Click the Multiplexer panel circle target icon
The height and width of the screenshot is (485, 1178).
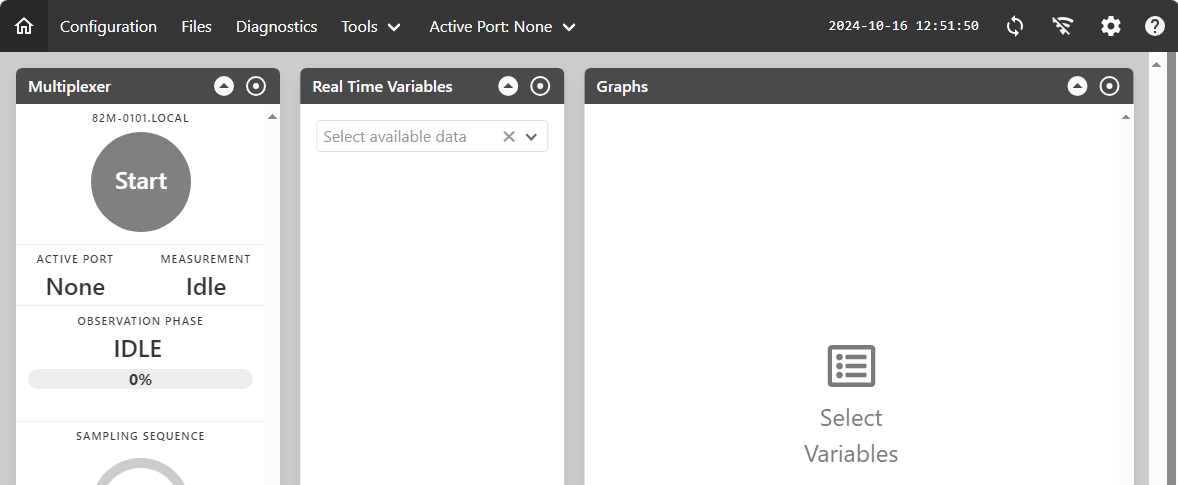256,86
